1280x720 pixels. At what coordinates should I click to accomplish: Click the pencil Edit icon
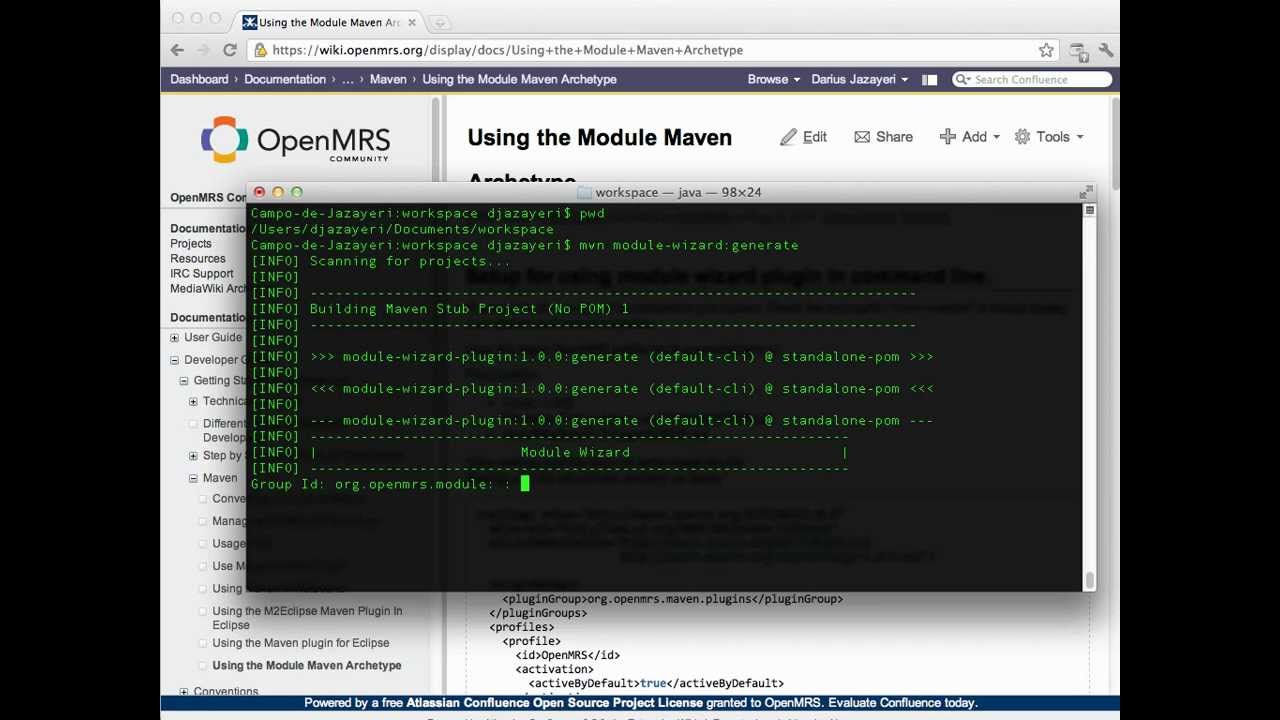(789, 137)
